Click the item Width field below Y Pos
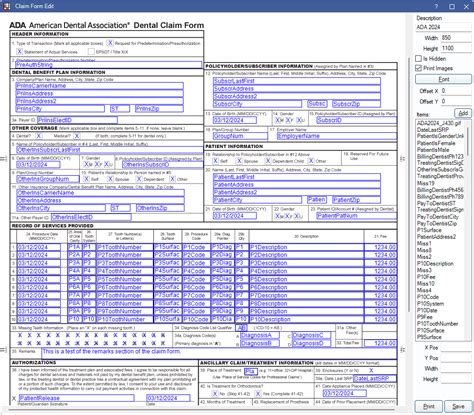Screen dimensions: 474x415 (x=456, y=368)
